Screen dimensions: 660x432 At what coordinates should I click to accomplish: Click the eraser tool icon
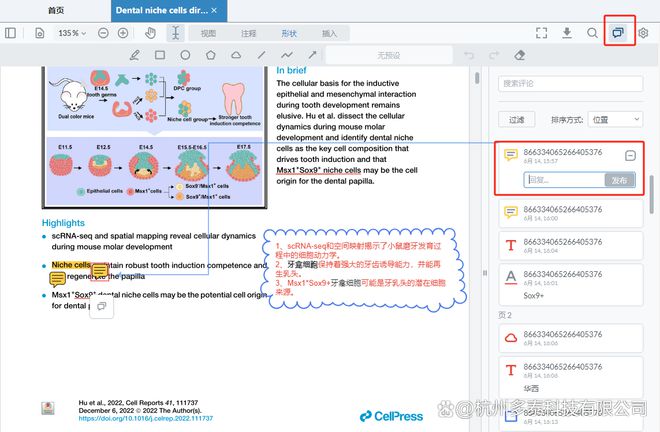(518, 55)
